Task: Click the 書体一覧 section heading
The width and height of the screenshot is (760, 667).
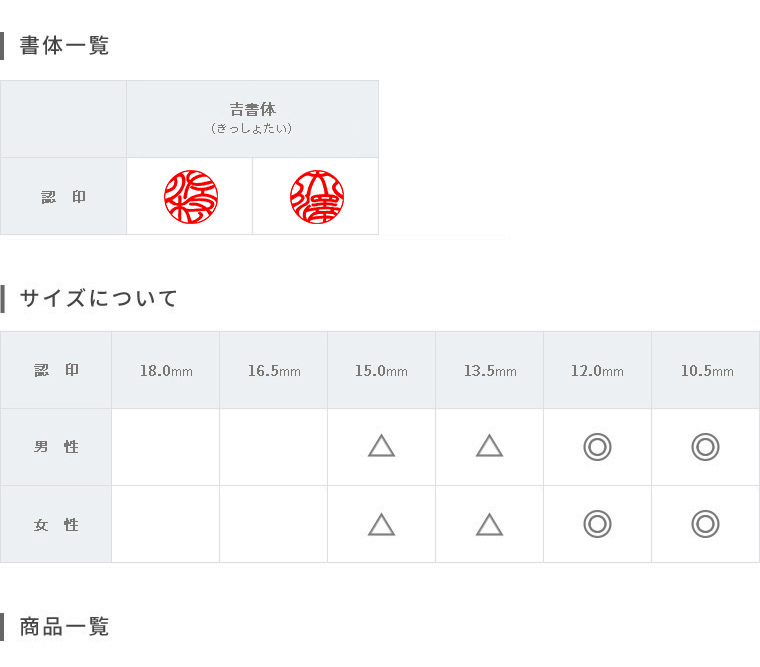Action: (64, 46)
